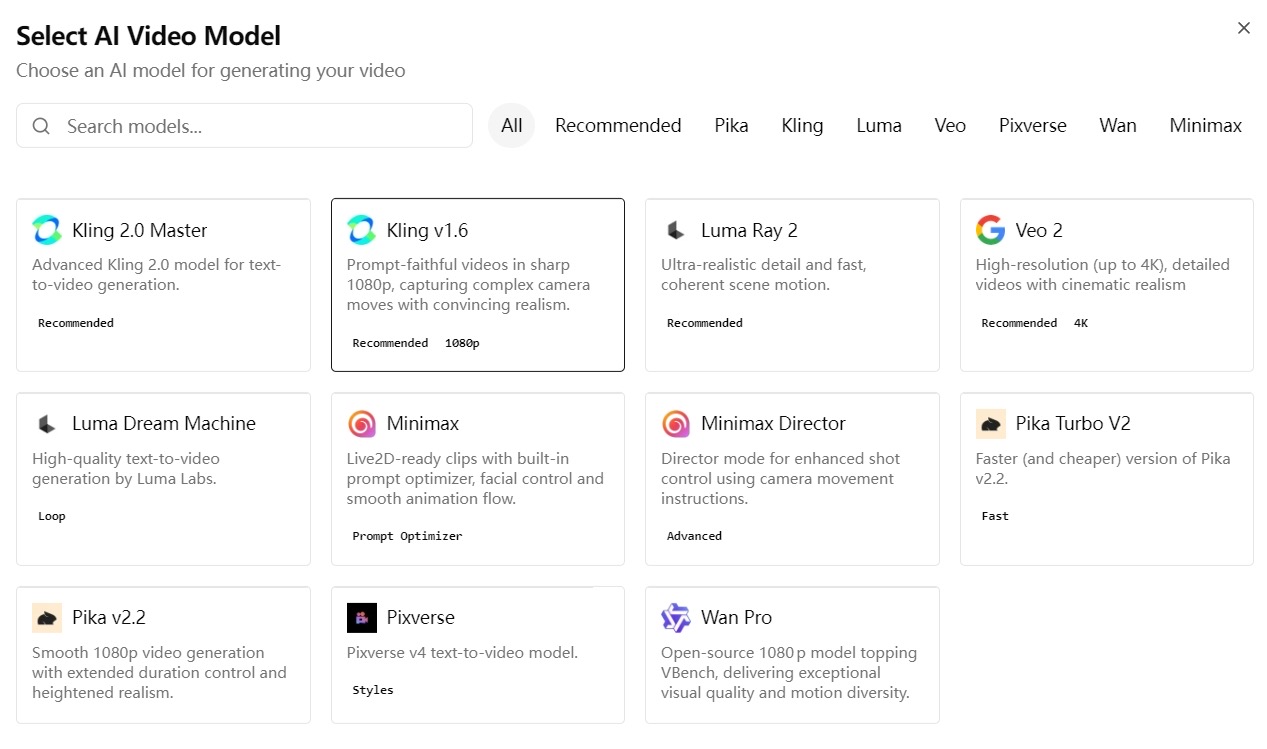The image size is (1267, 749).
Task: Click the Advanced tag on Minimax Director
Action: pos(694,536)
